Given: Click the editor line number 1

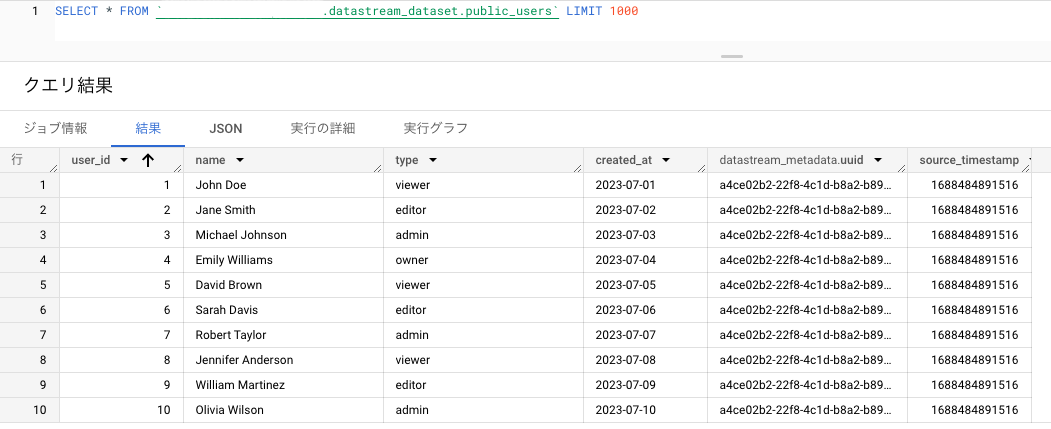Looking at the screenshot, I should point(35,11).
